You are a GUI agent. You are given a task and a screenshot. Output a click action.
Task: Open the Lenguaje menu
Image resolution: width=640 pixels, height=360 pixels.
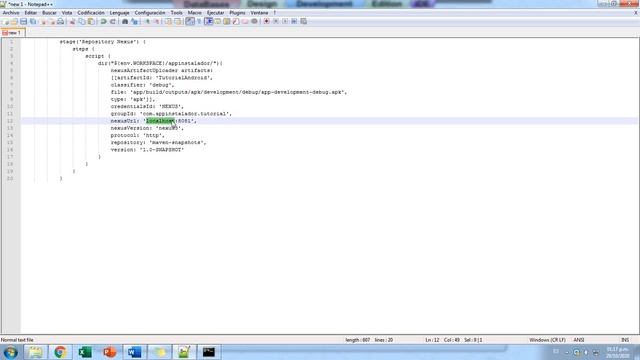pos(120,13)
